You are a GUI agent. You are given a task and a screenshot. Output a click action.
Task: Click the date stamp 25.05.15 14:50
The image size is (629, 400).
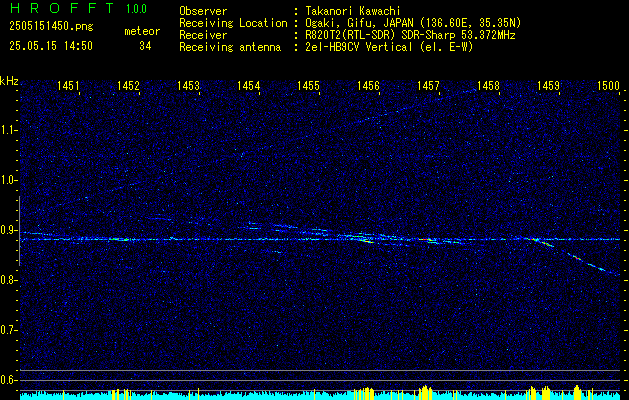[51, 46]
